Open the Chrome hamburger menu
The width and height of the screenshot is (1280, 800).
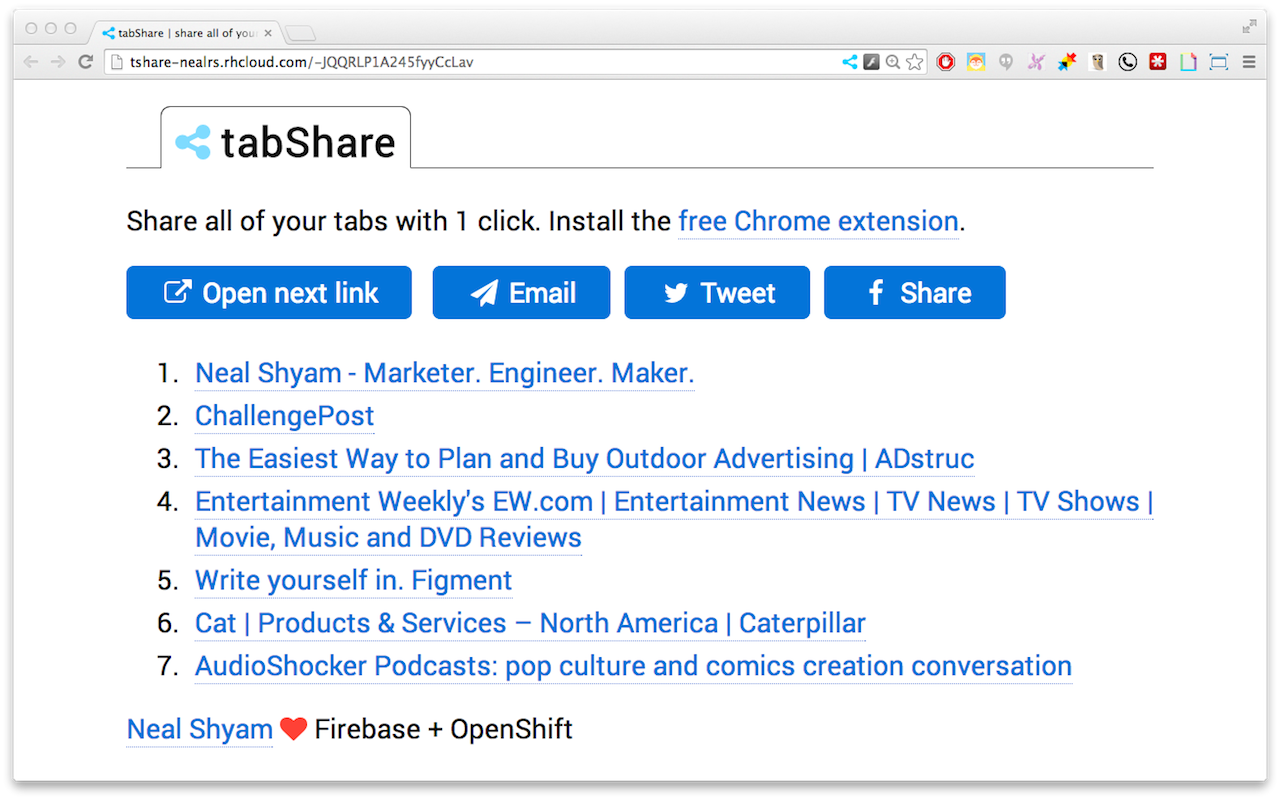(x=1249, y=62)
